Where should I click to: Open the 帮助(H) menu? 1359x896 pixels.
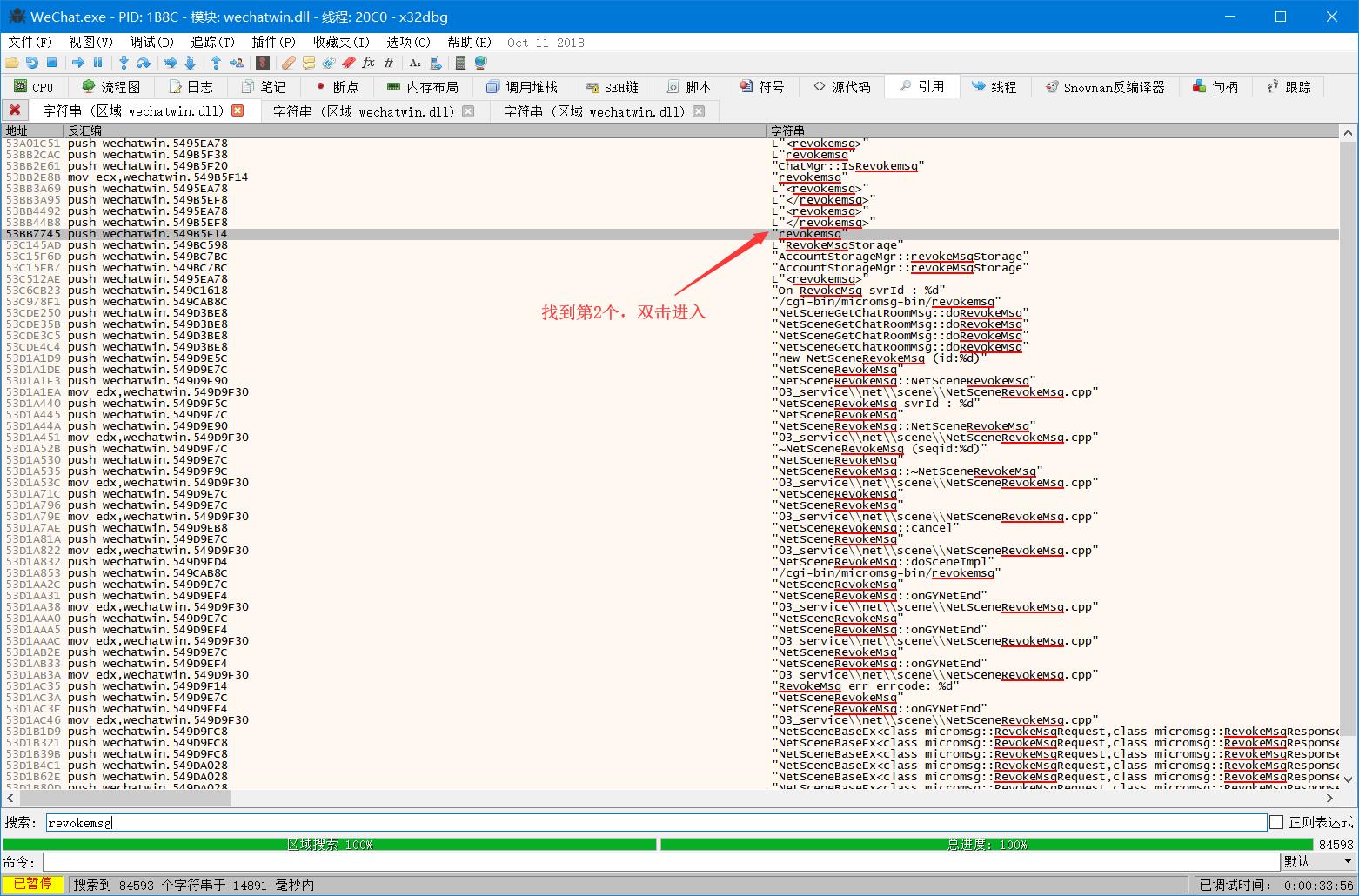coord(469,42)
